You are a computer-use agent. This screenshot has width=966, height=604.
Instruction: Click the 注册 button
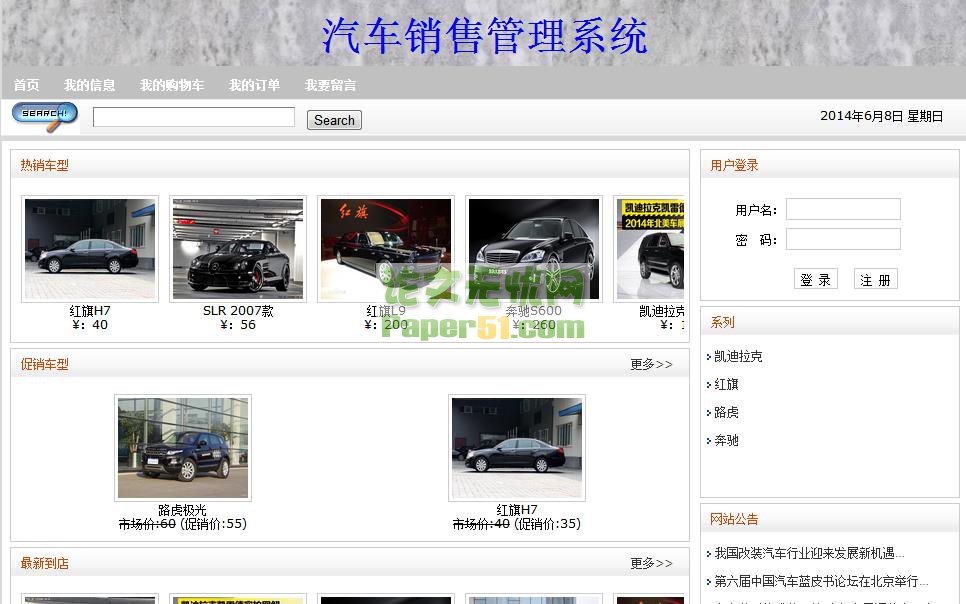coord(875,279)
